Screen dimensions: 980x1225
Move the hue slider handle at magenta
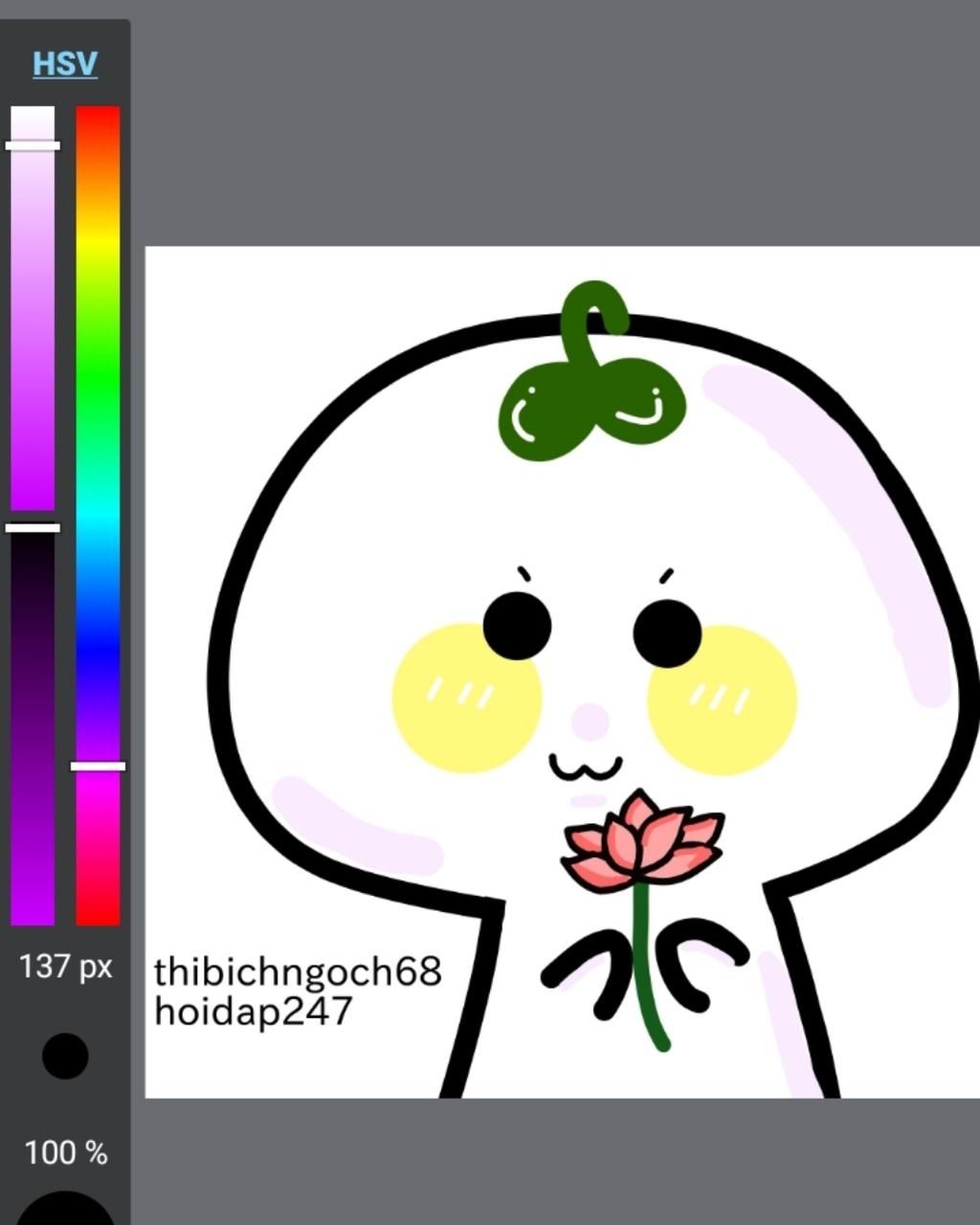pos(98,766)
